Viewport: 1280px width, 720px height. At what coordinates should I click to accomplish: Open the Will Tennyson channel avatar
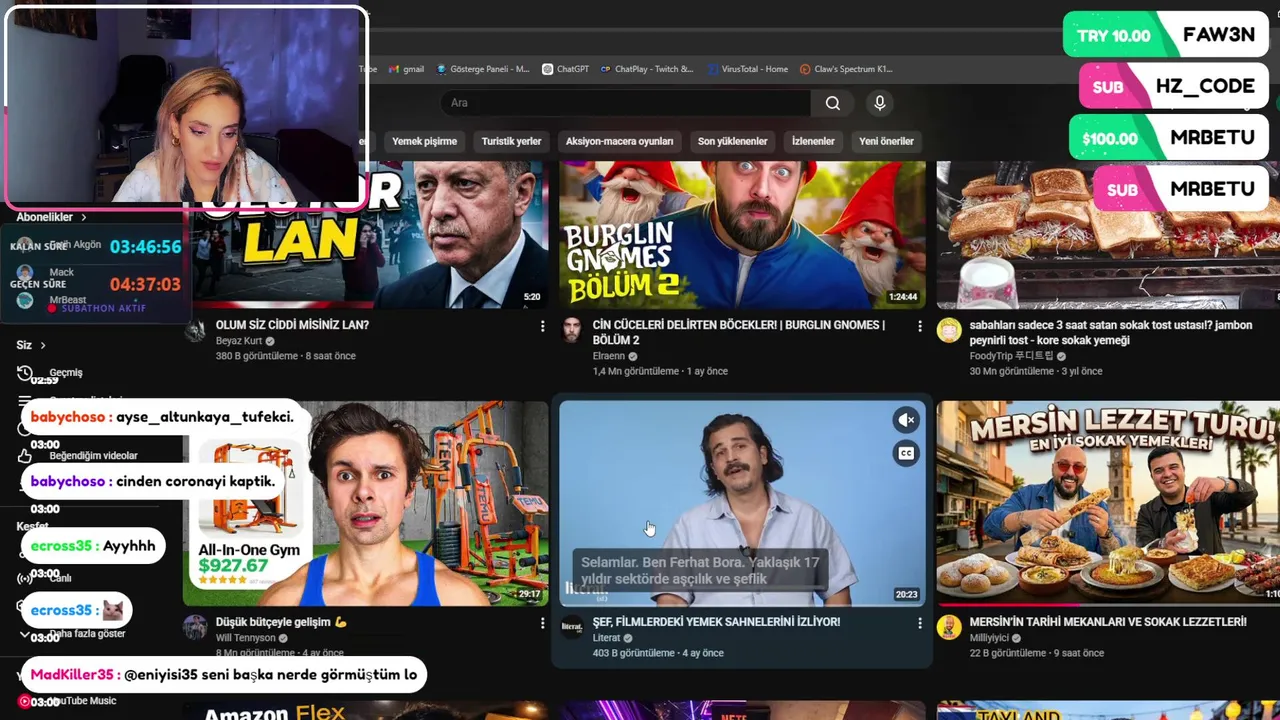[x=195, y=627]
